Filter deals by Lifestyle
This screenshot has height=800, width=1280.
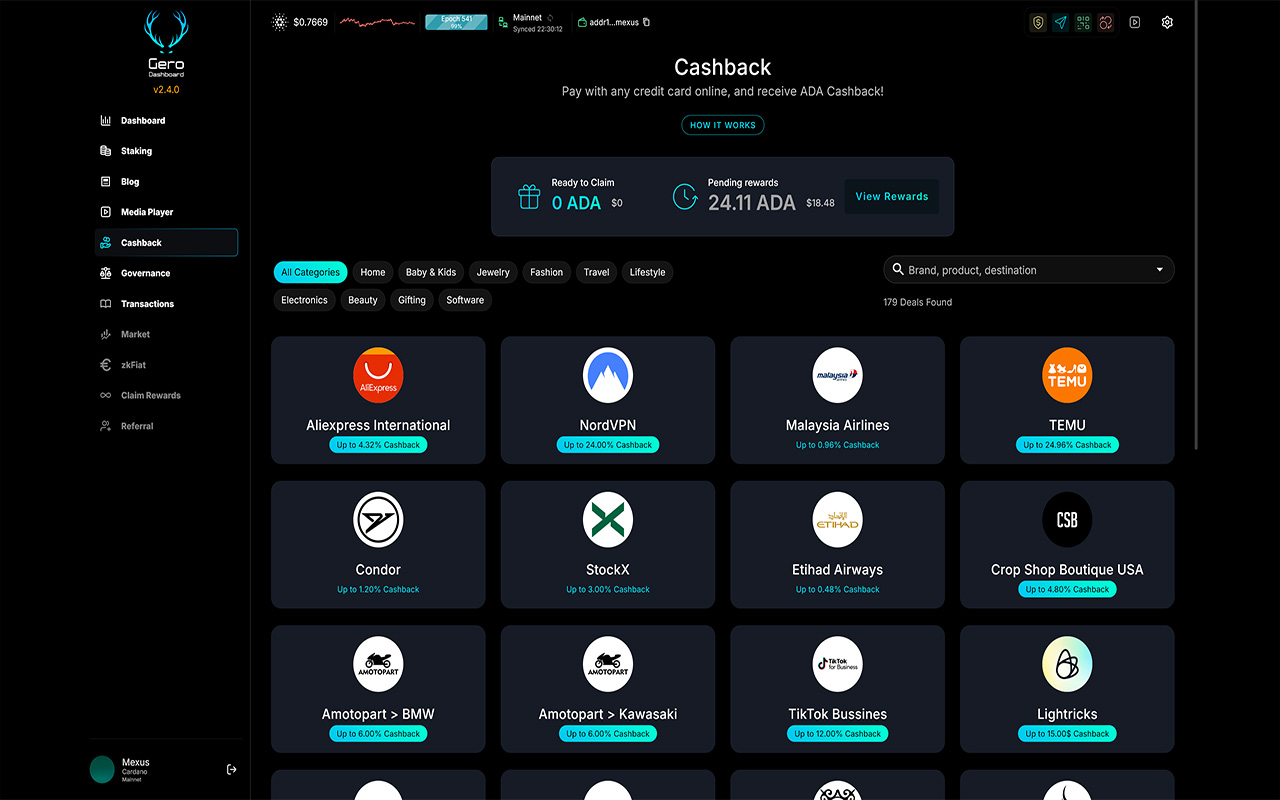pyautogui.click(x=648, y=272)
